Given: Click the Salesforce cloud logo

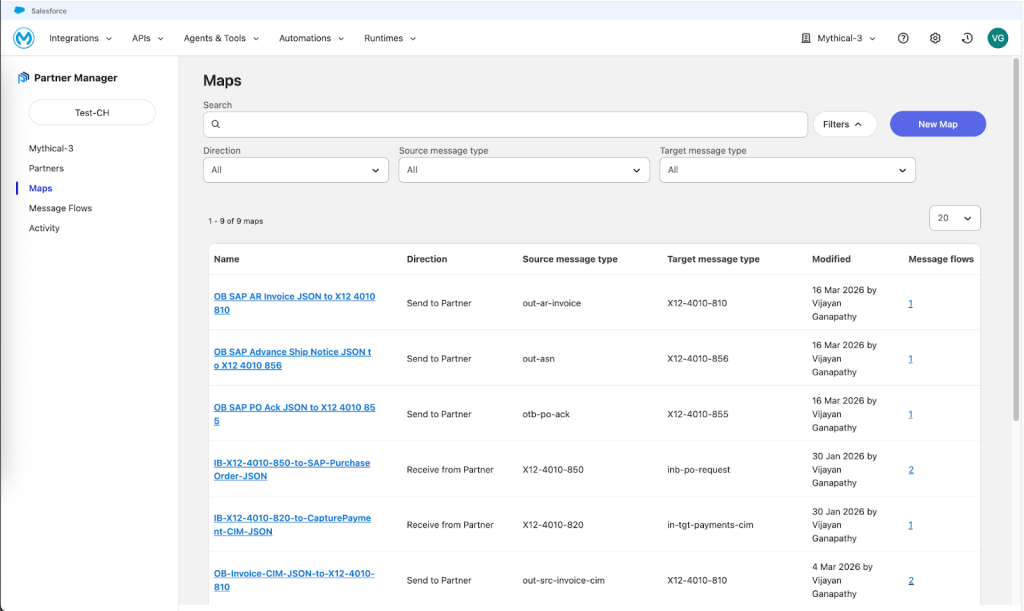Looking at the screenshot, I should (x=19, y=10).
